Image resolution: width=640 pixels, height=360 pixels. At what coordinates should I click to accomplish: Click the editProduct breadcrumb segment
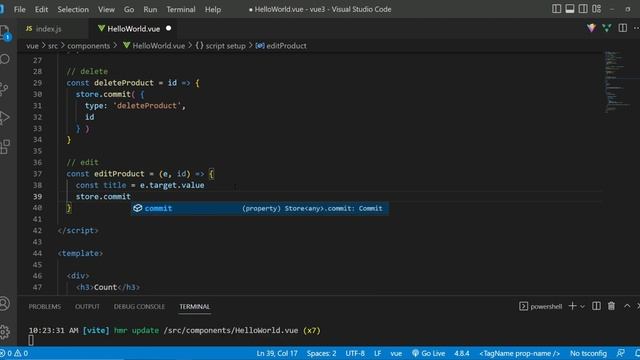point(281,46)
